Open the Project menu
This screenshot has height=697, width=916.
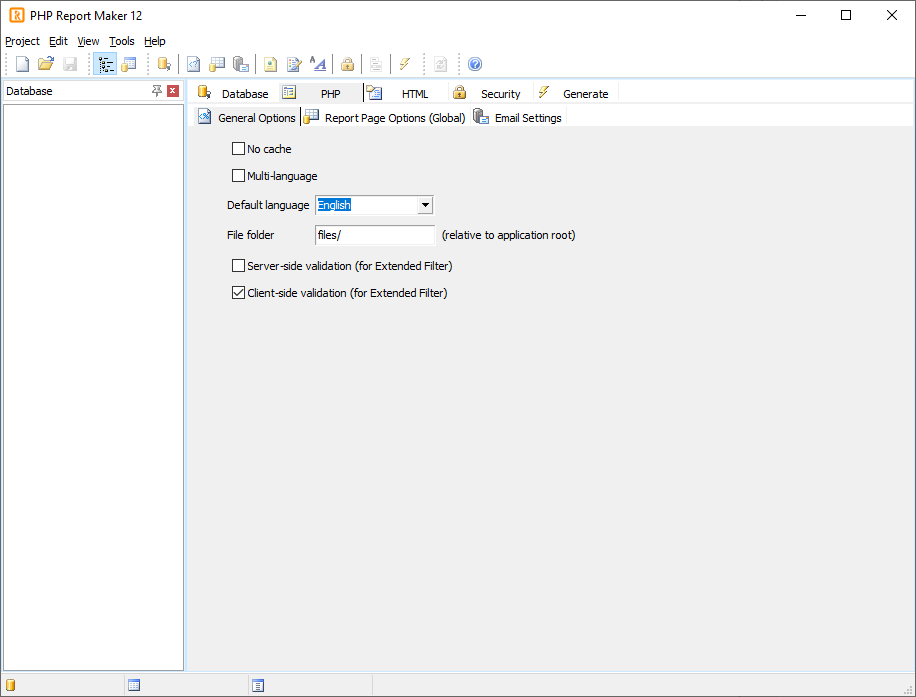[22, 41]
